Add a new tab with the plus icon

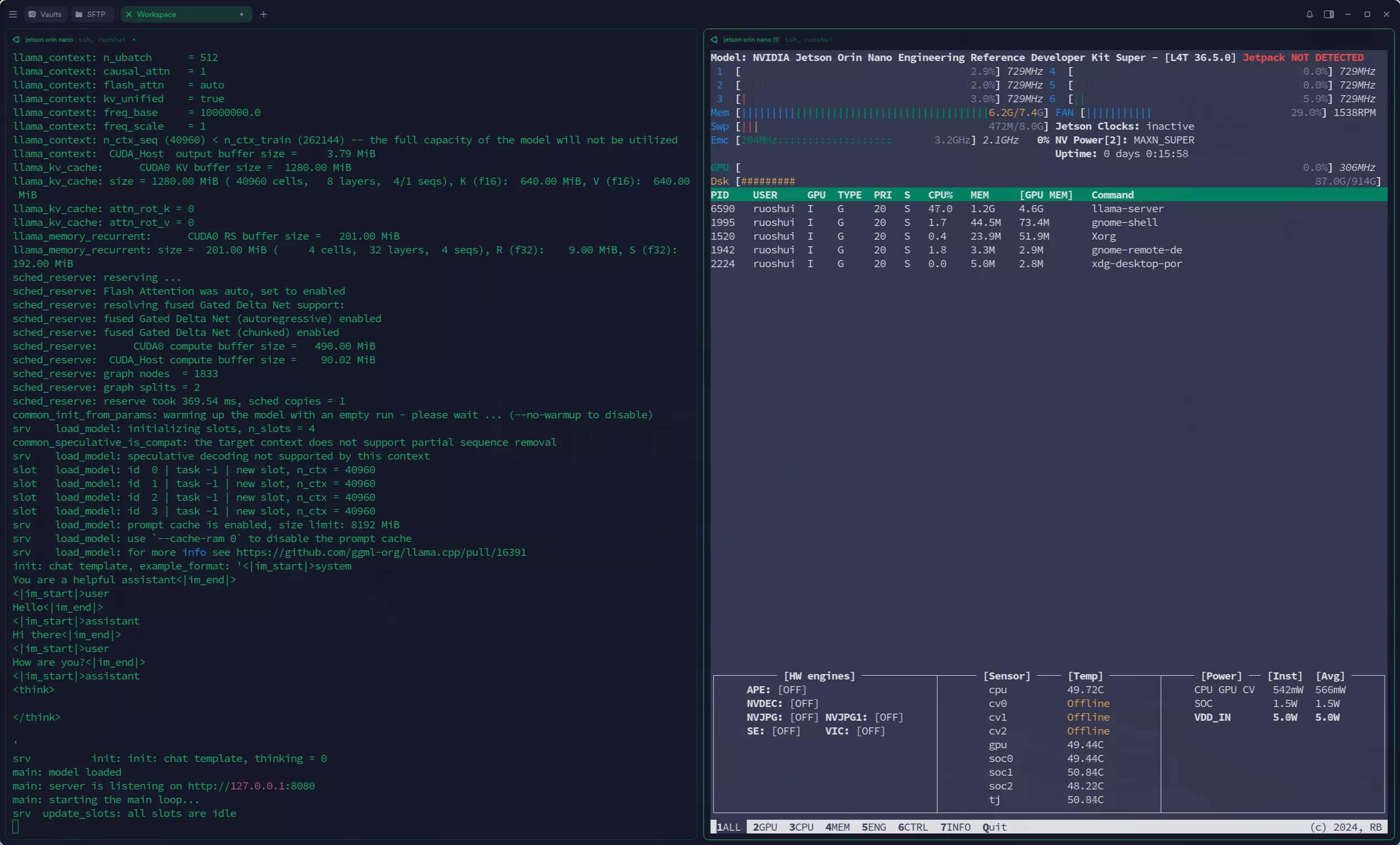coord(264,14)
